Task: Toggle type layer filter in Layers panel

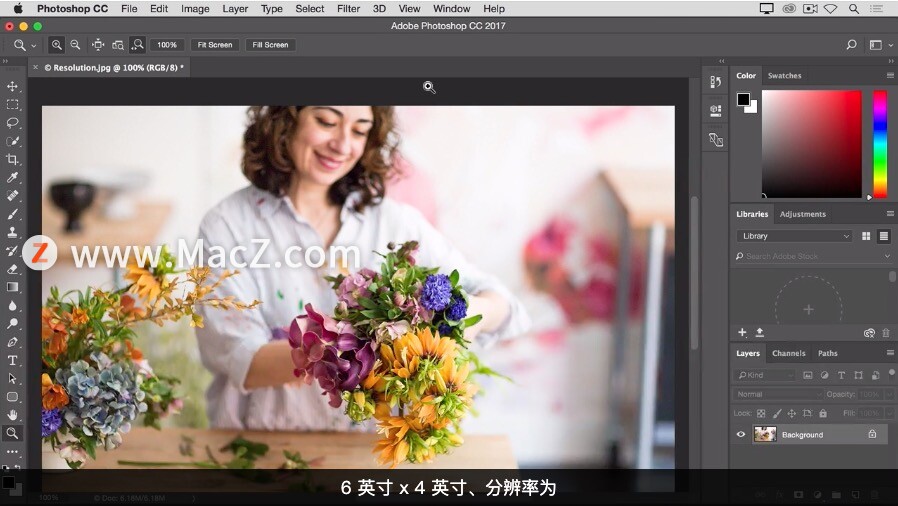Action: (x=841, y=375)
